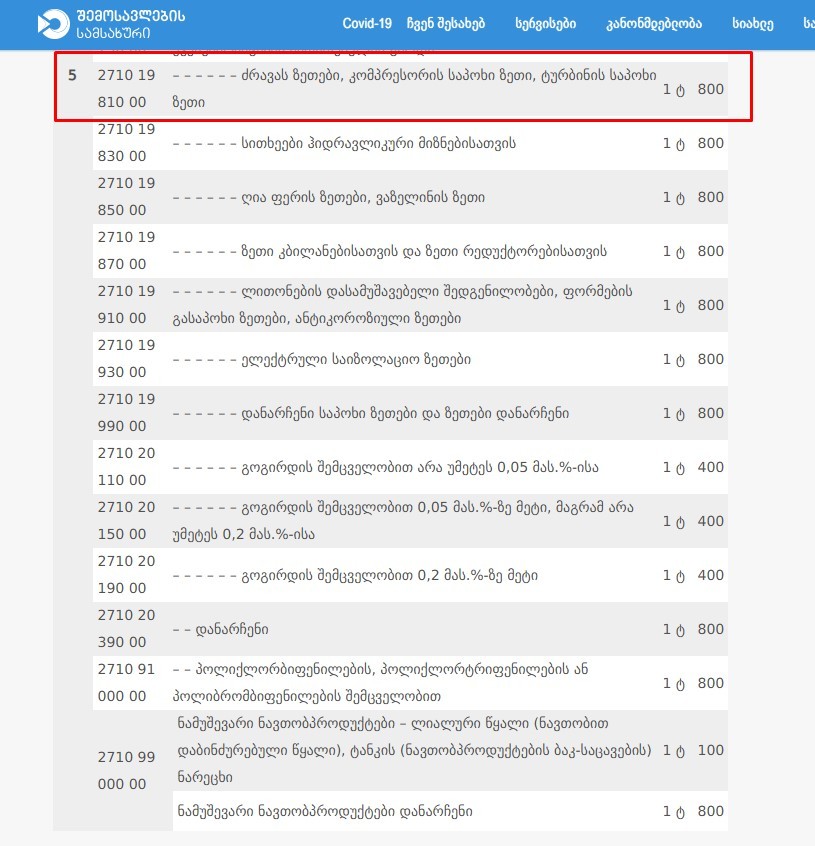Click value 400 in 2710 20 190 00 row
Image resolution: width=815 pixels, height=846 pixels.
(710, 575)
